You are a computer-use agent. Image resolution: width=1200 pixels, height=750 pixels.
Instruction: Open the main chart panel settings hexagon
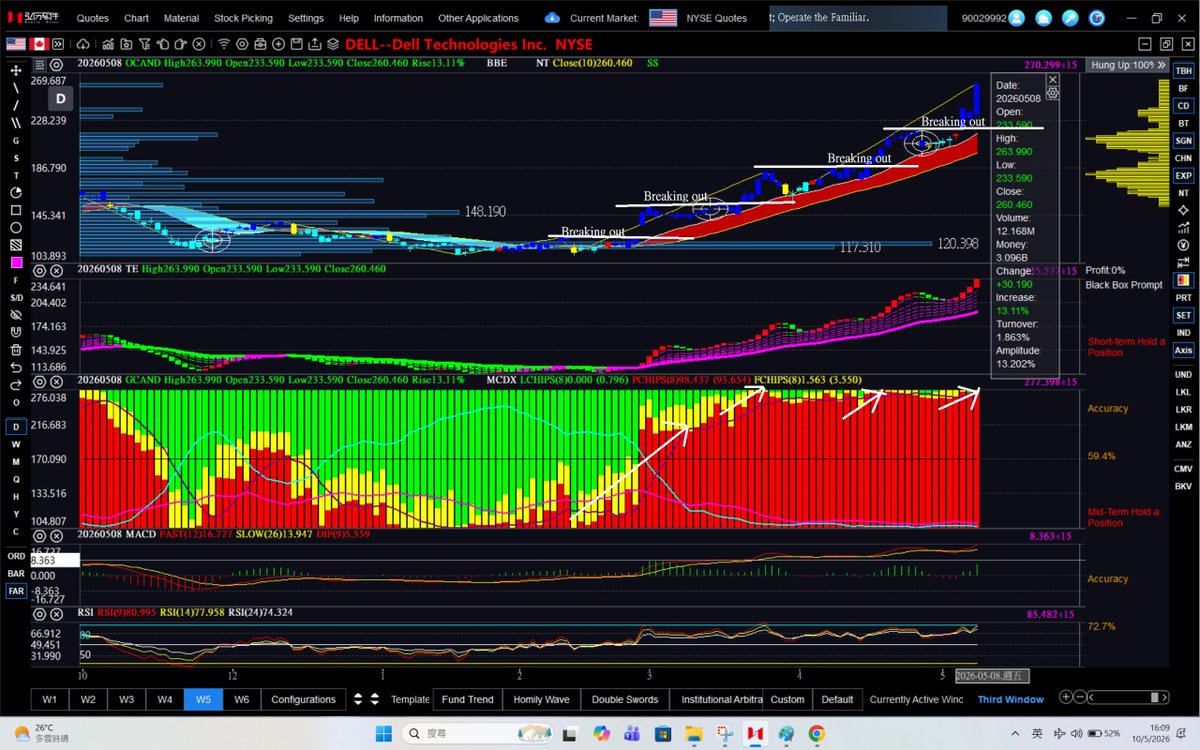[57, 63]
